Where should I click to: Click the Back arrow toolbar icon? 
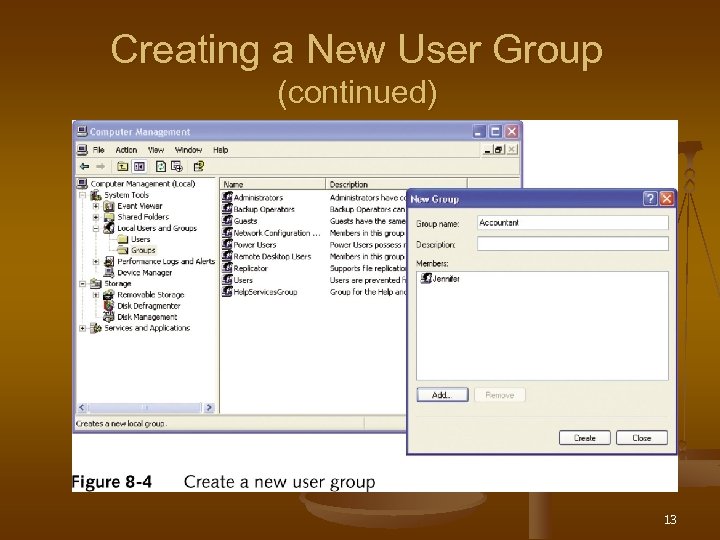[84, 167]
